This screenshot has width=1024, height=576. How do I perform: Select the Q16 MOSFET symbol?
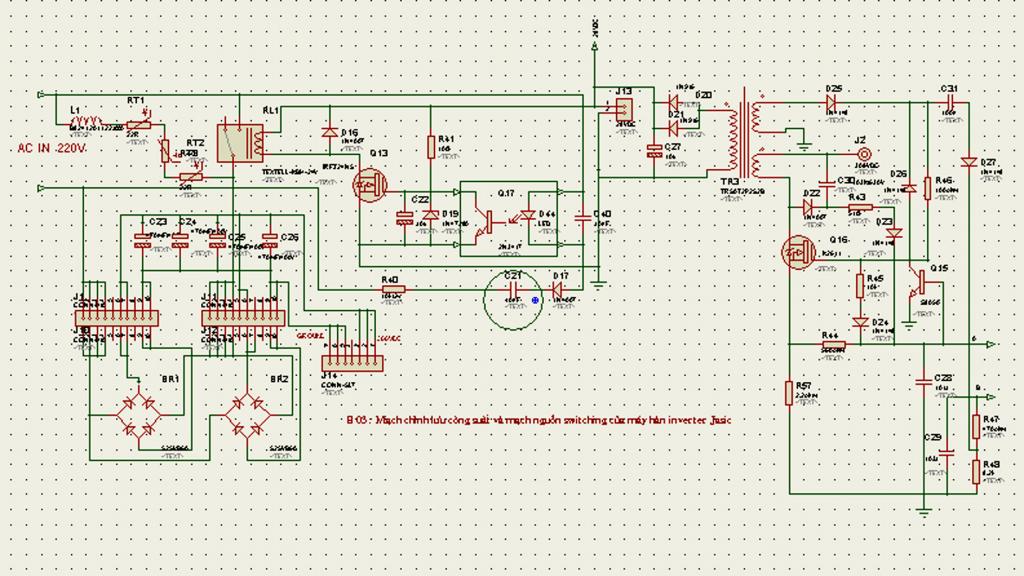tap(798, 252)
